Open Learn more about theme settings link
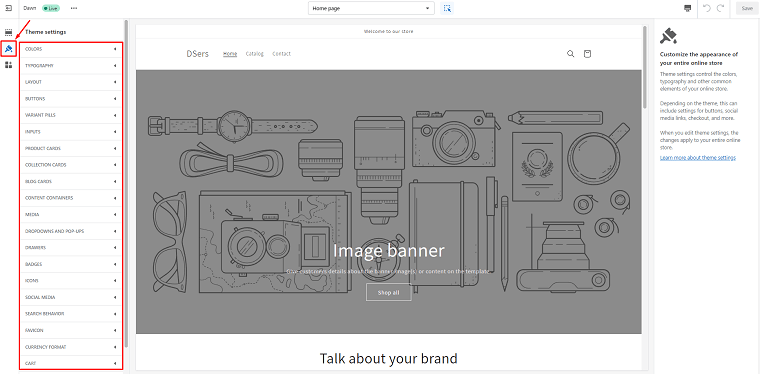Screen dimensions: 760x374 click(x=698, y=158)
